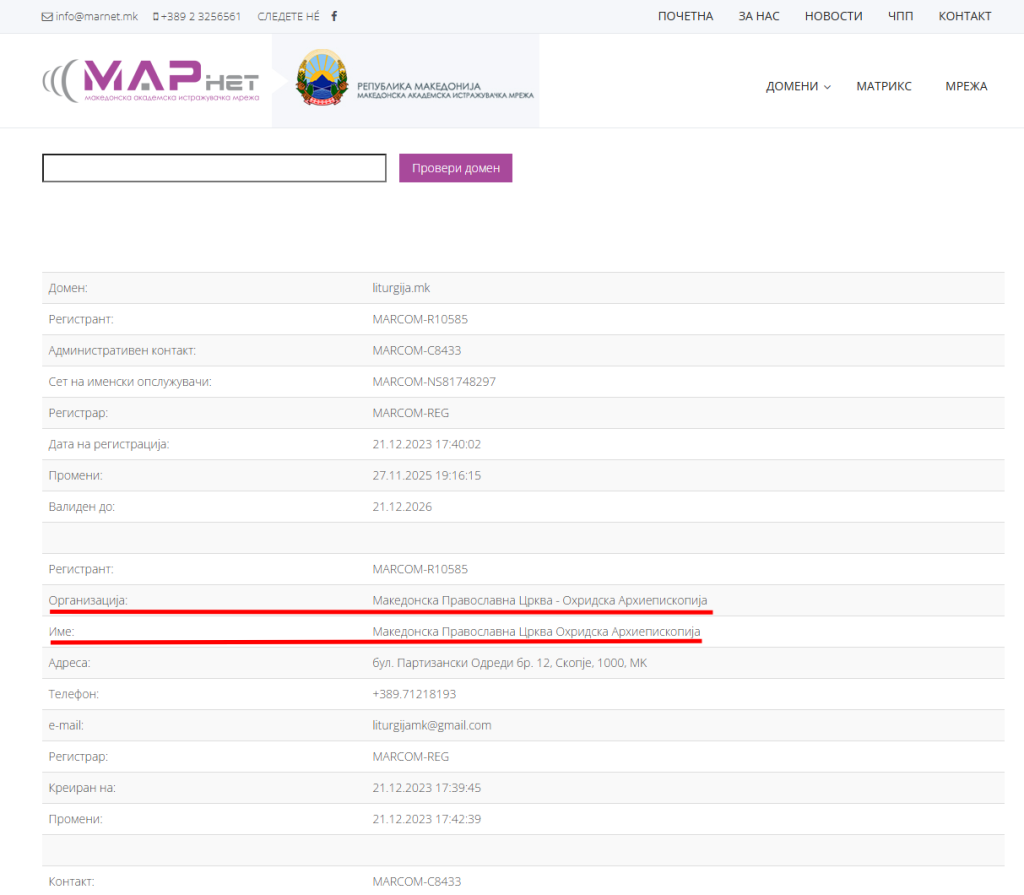Open the Facebook icon in top bar
Screen dimensions: 1024x895
[334, 16]
